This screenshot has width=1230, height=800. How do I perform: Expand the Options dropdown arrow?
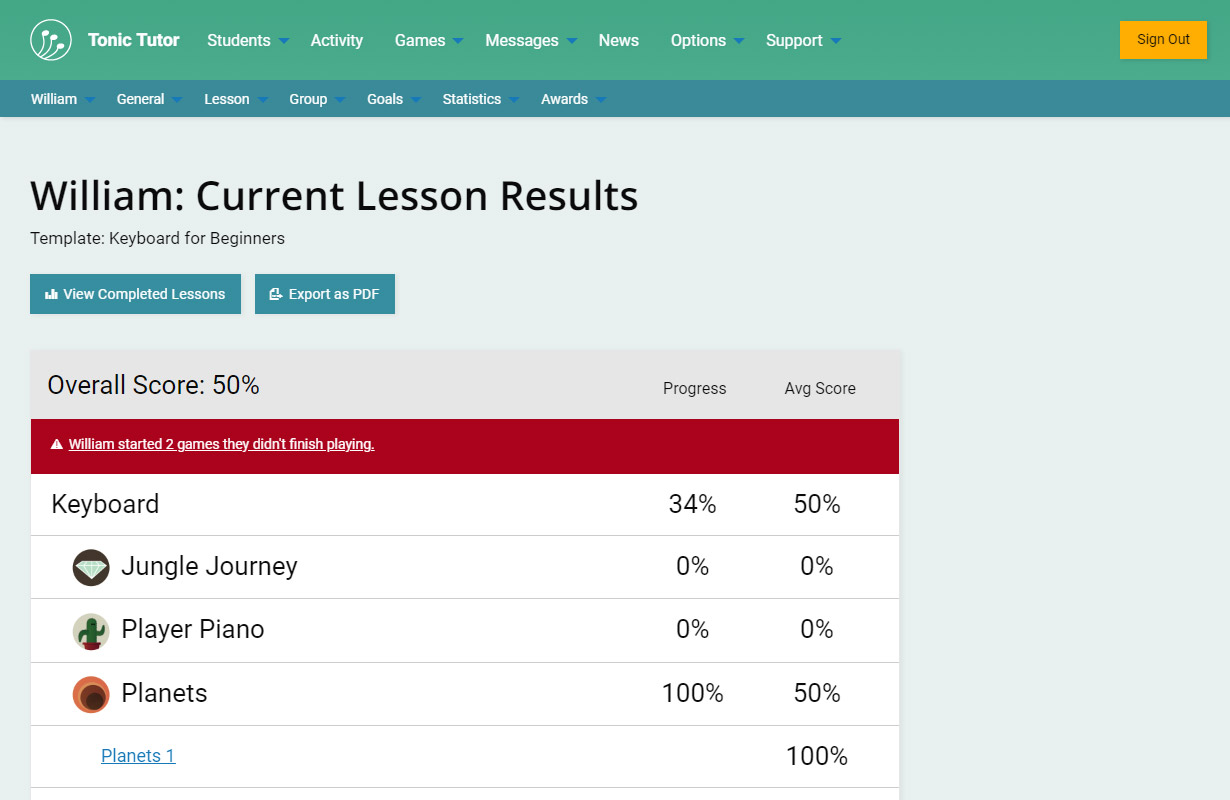pos(739,41)
